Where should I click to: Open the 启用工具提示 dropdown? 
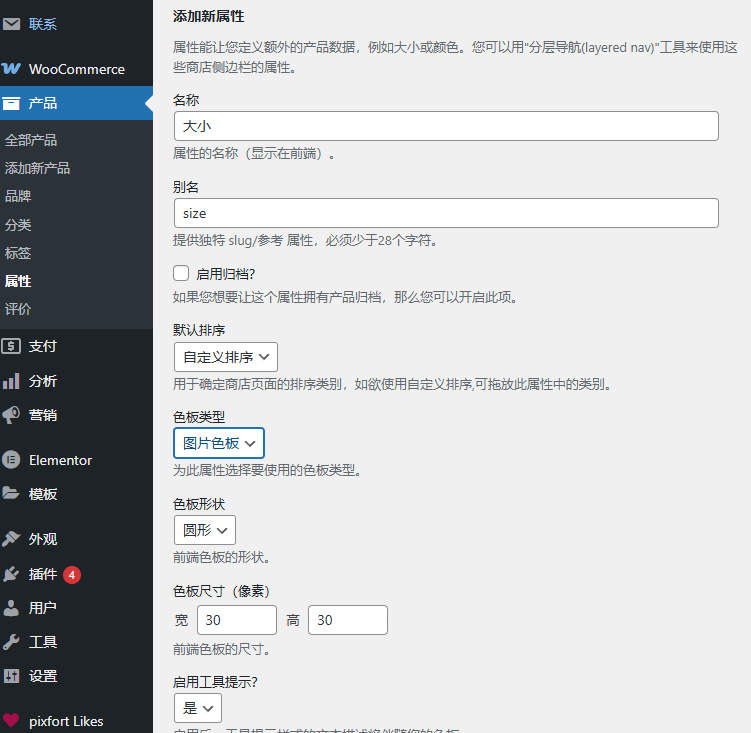(x=198, y=708)
